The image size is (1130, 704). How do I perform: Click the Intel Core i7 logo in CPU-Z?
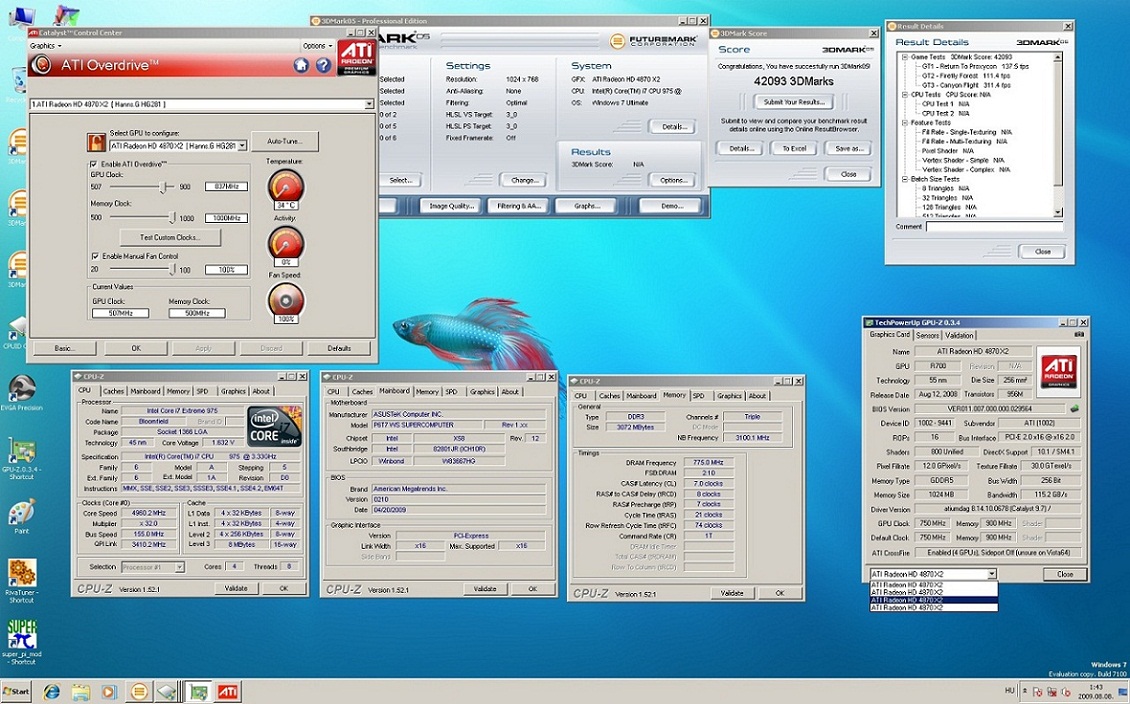coord(275,427)
